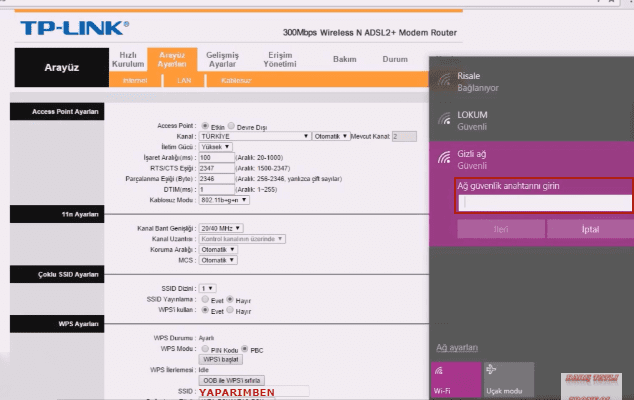
Task: Click the SSID name field
Action: [x=254, y=392]
